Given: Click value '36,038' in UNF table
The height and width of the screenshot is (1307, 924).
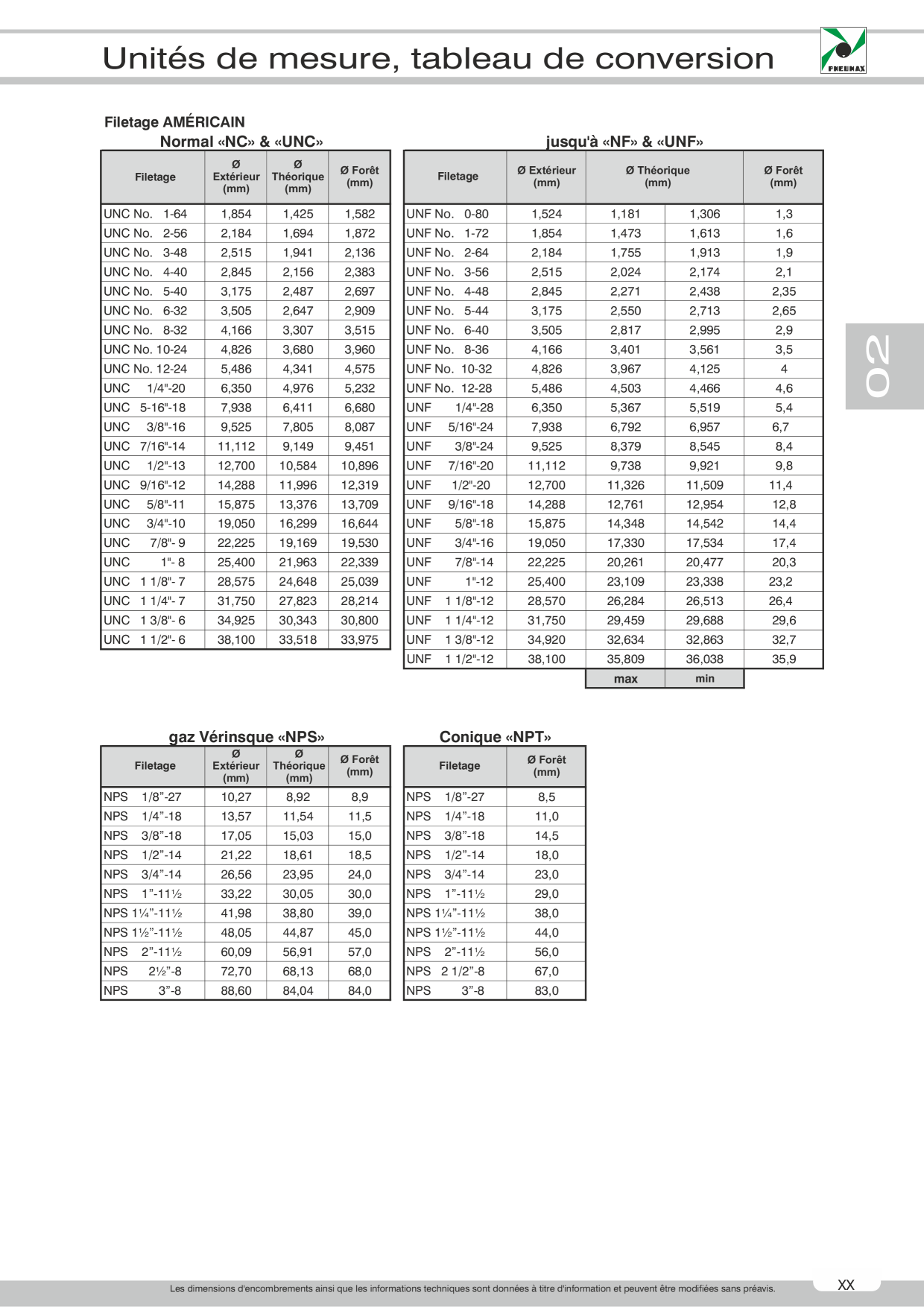Looking at the screenshot, I should click(x=705, y=659).
